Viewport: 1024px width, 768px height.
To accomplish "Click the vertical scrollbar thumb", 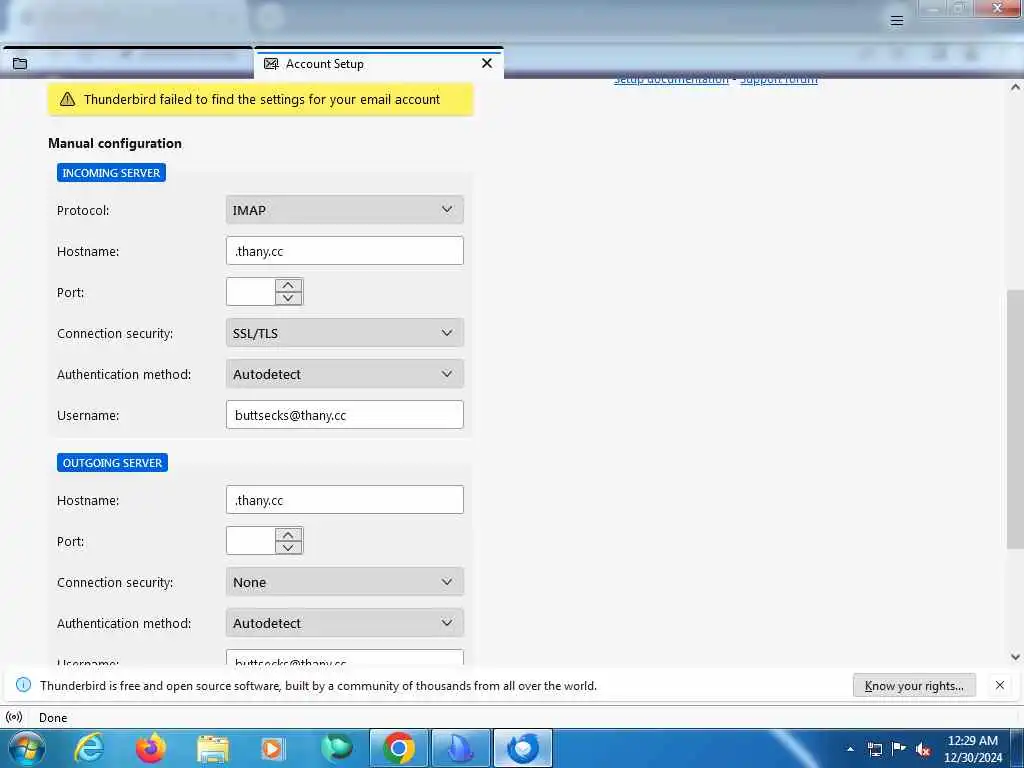I will click(1015, 419).
